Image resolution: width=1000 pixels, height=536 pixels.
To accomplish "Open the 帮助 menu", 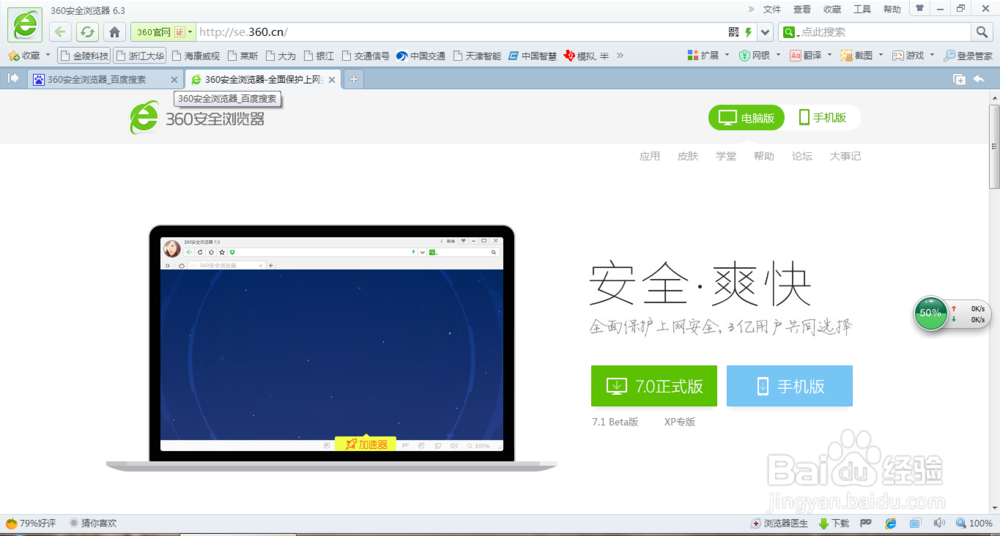I will tap(892, 9).
